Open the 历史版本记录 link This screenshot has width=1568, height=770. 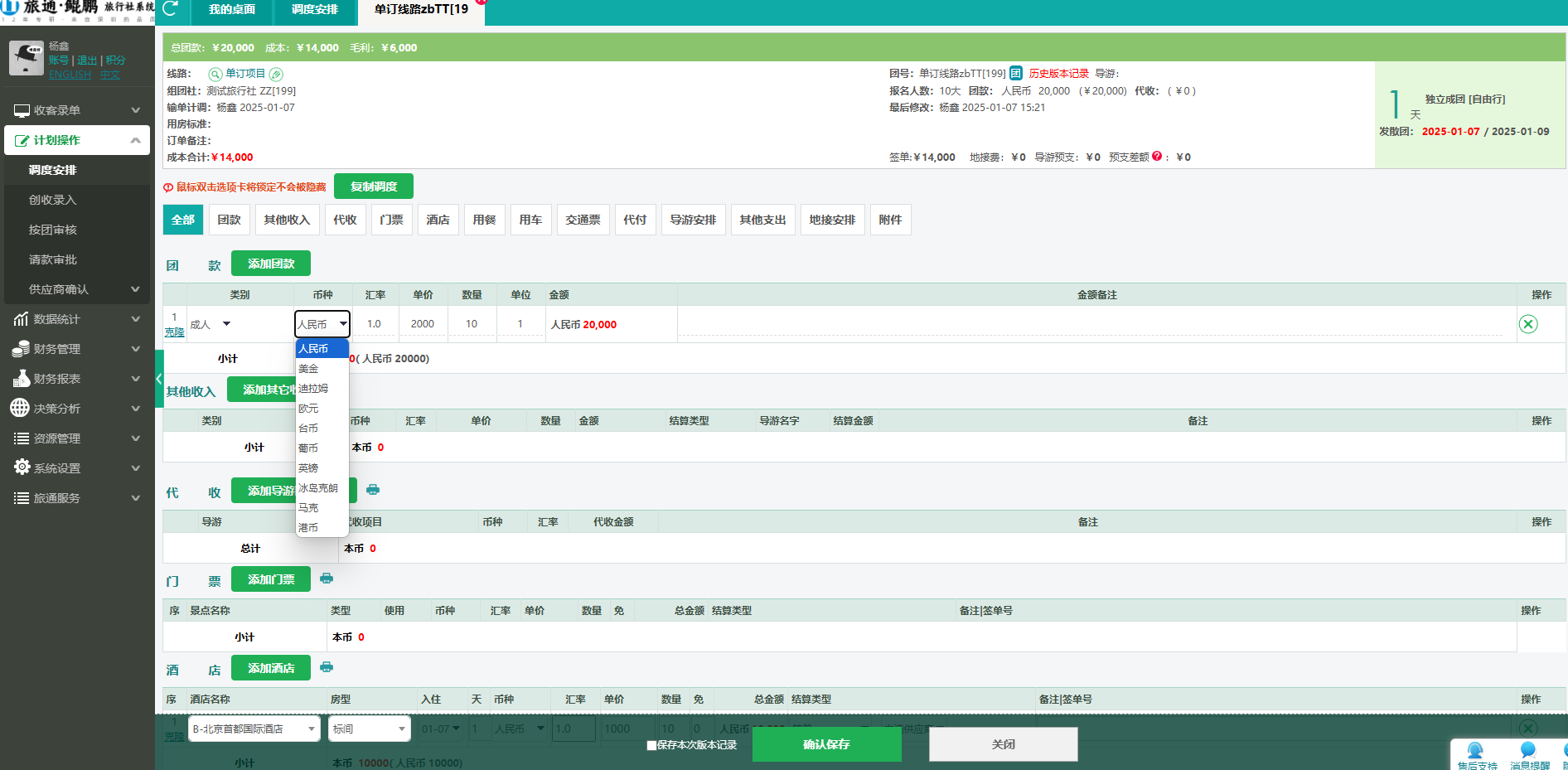pyautogui.click(x=1059, y=74)
